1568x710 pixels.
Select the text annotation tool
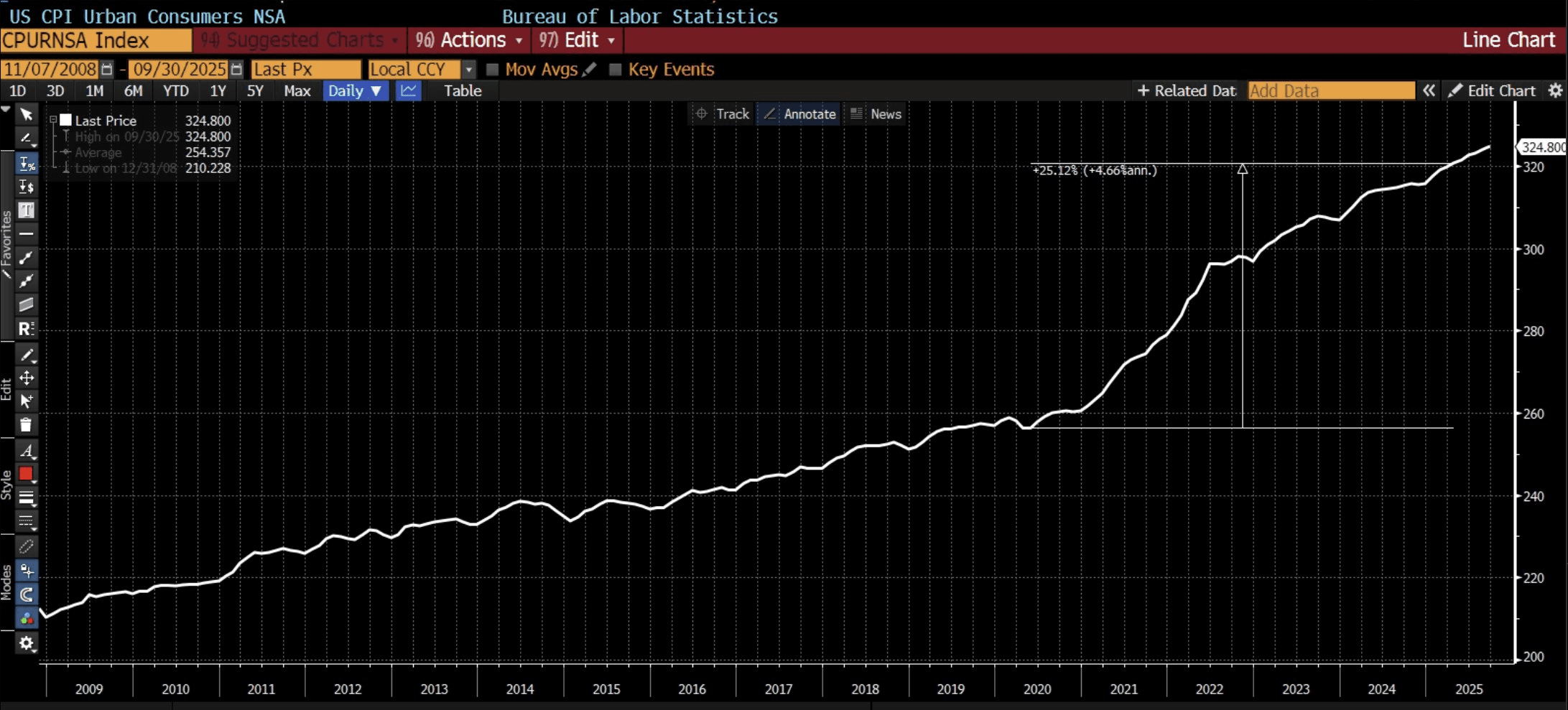[x=27, y=210]
